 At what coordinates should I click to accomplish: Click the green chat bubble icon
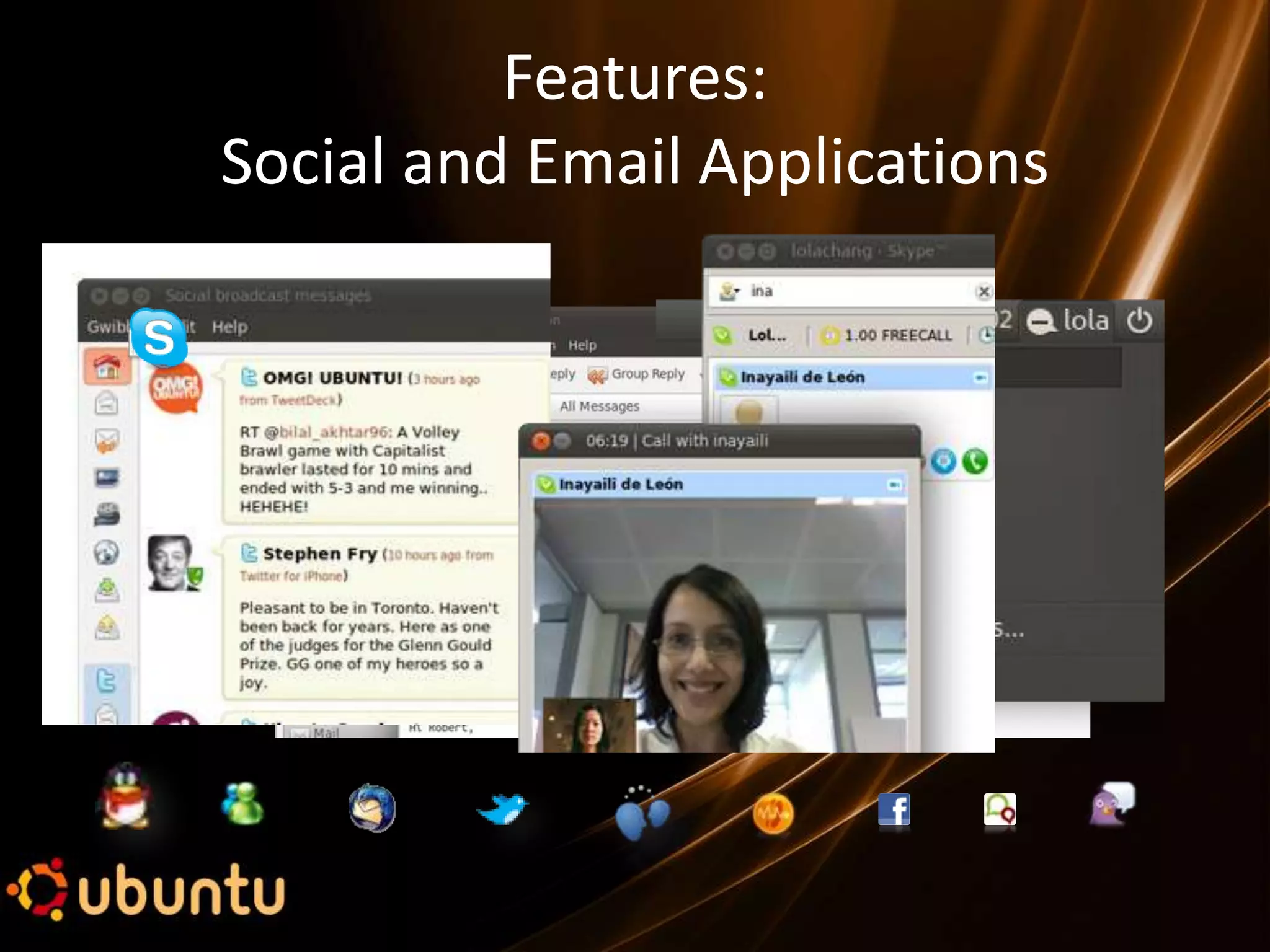click(x=1000, y=809)
